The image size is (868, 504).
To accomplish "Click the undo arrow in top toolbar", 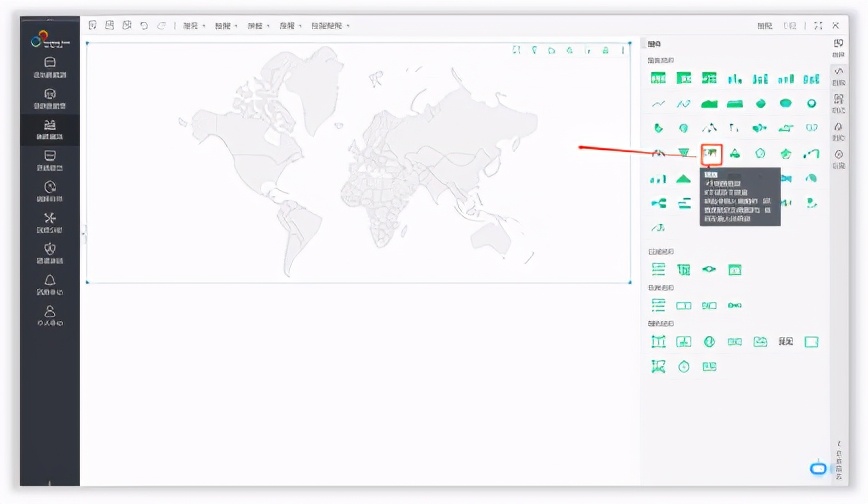I will [144, 25].
